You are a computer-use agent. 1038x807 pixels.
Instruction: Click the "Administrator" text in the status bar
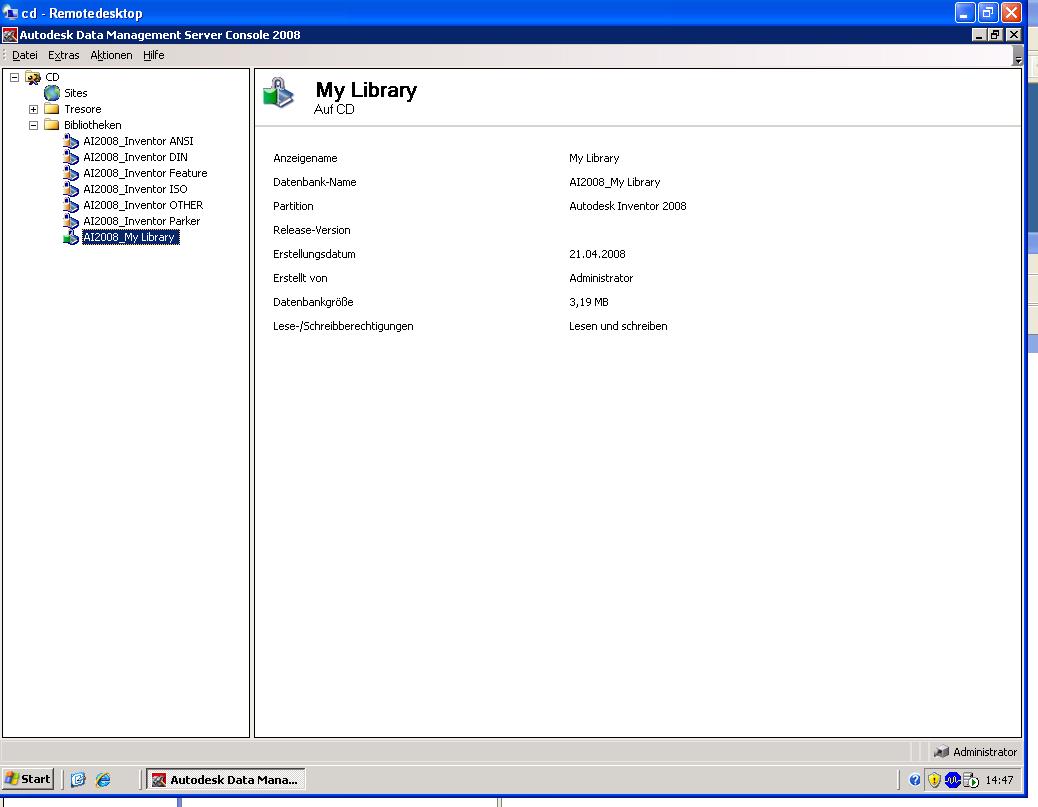[x=985, y=752]
